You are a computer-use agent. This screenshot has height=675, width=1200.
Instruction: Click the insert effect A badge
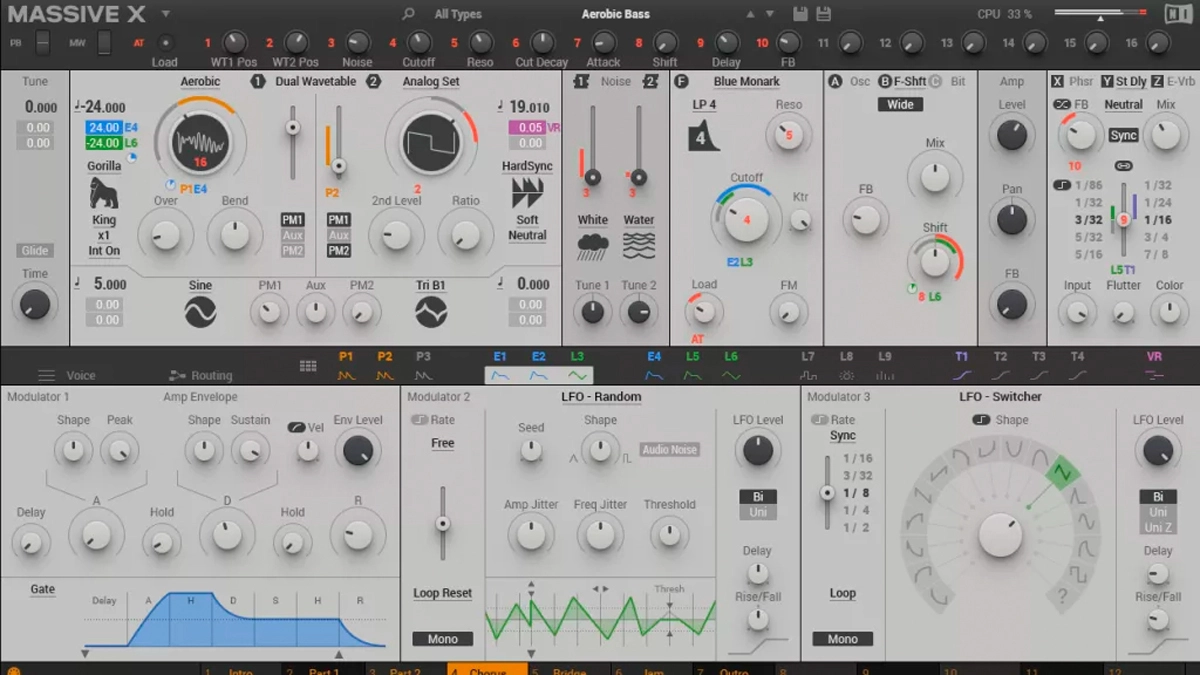pyautogui.click(x=836, y=82)
